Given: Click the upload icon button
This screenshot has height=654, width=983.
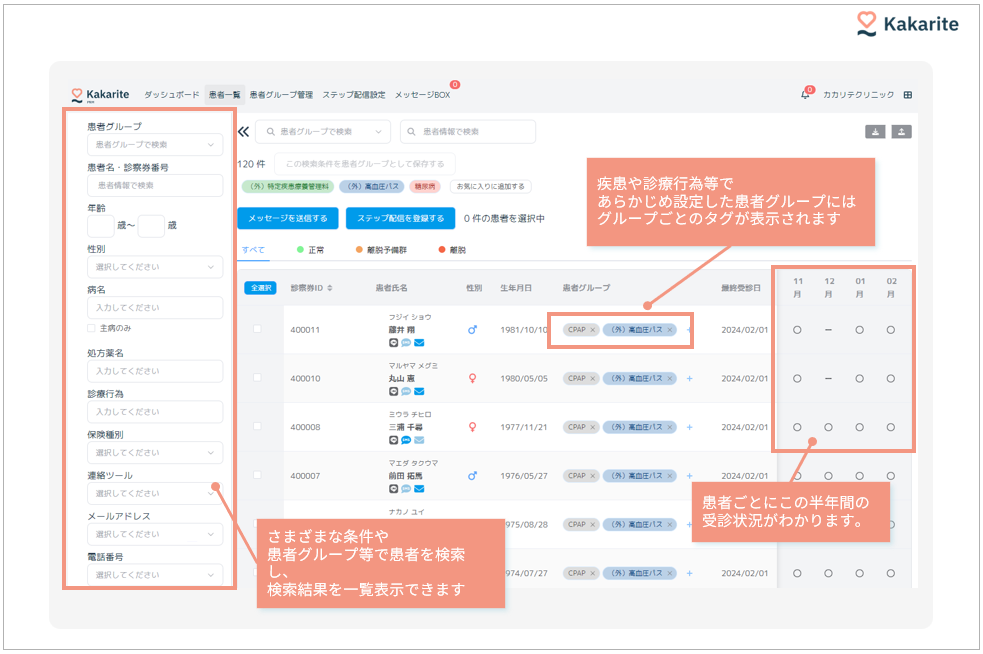Looking at the screenshot, I should [901, 132].
